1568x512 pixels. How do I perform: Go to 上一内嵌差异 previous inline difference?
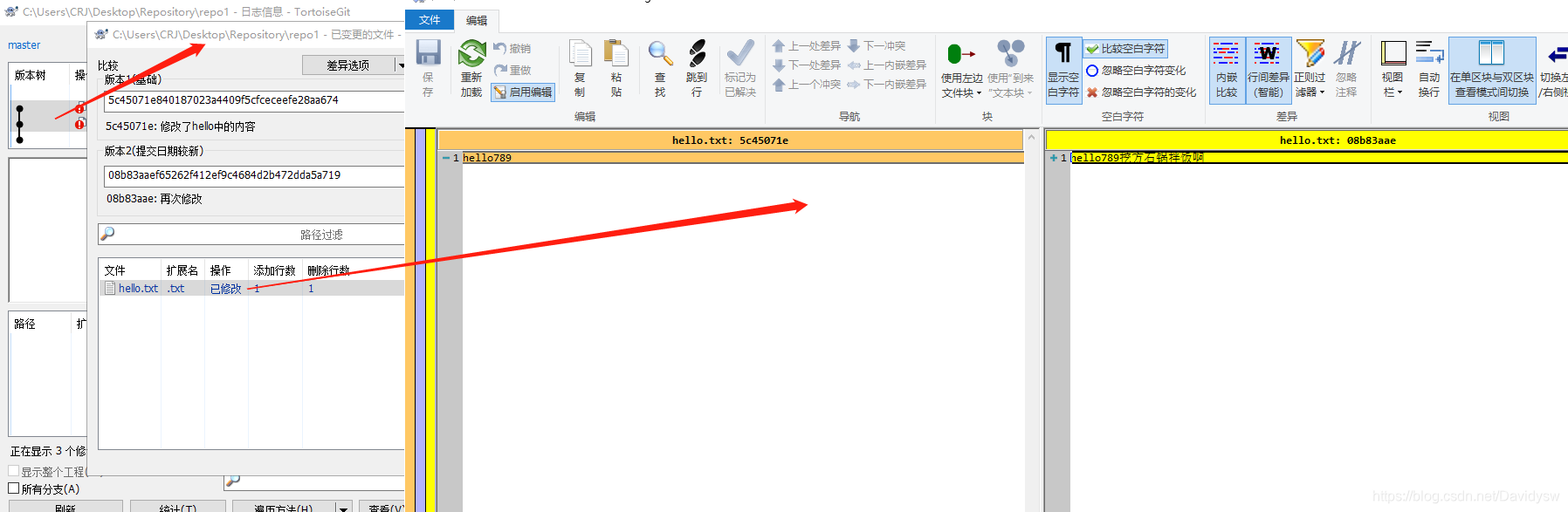[x=887, y=65]
